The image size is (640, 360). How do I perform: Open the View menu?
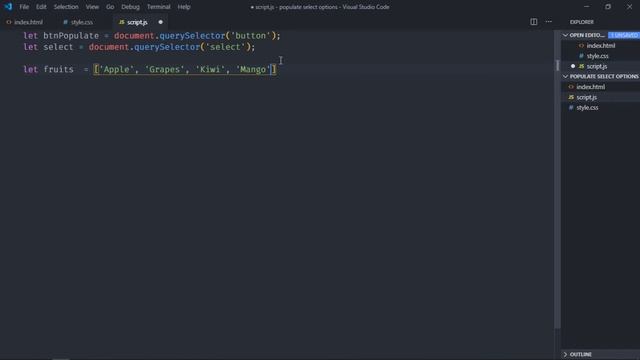92,7
